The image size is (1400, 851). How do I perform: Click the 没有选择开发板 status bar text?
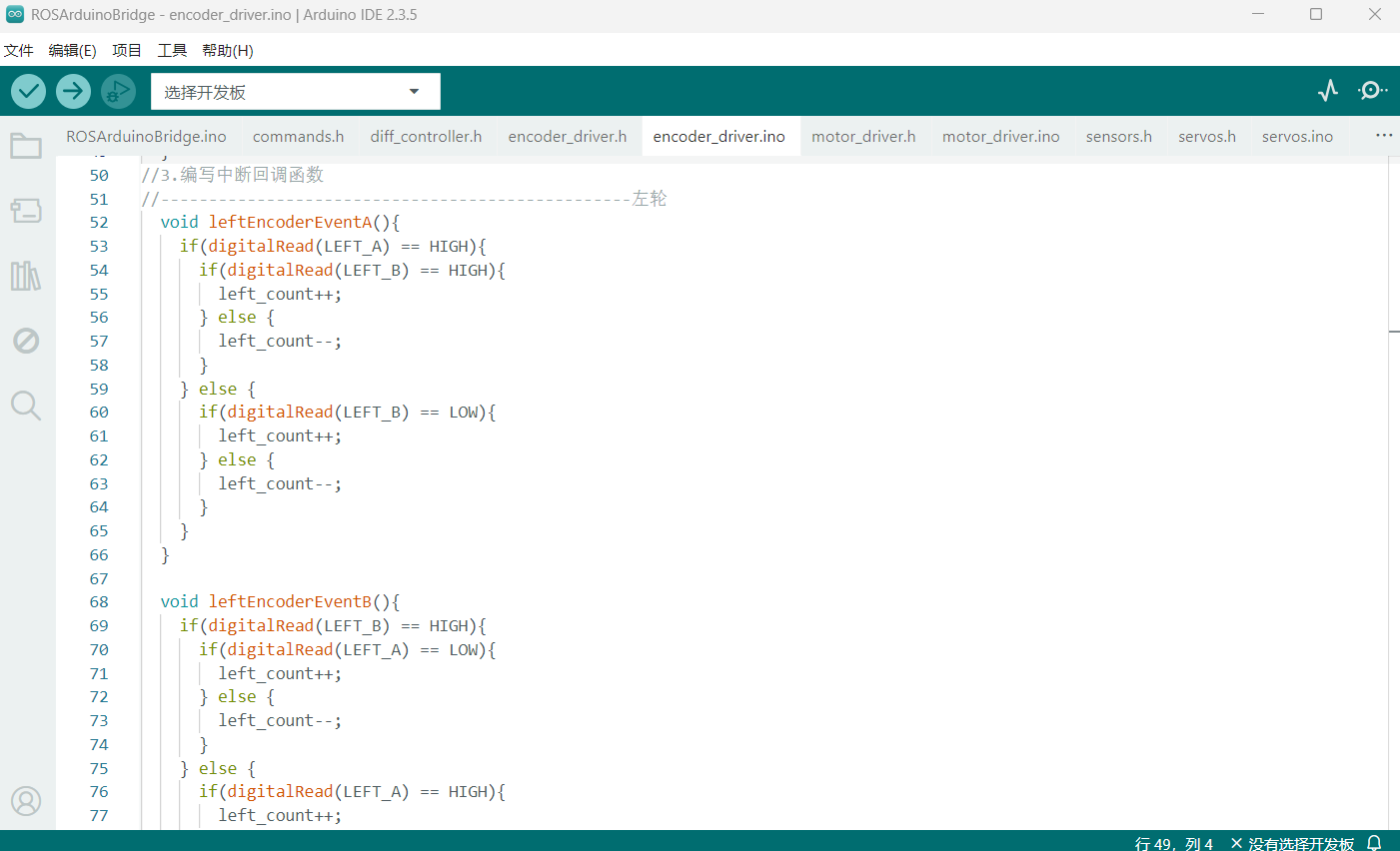[1300, 843]
